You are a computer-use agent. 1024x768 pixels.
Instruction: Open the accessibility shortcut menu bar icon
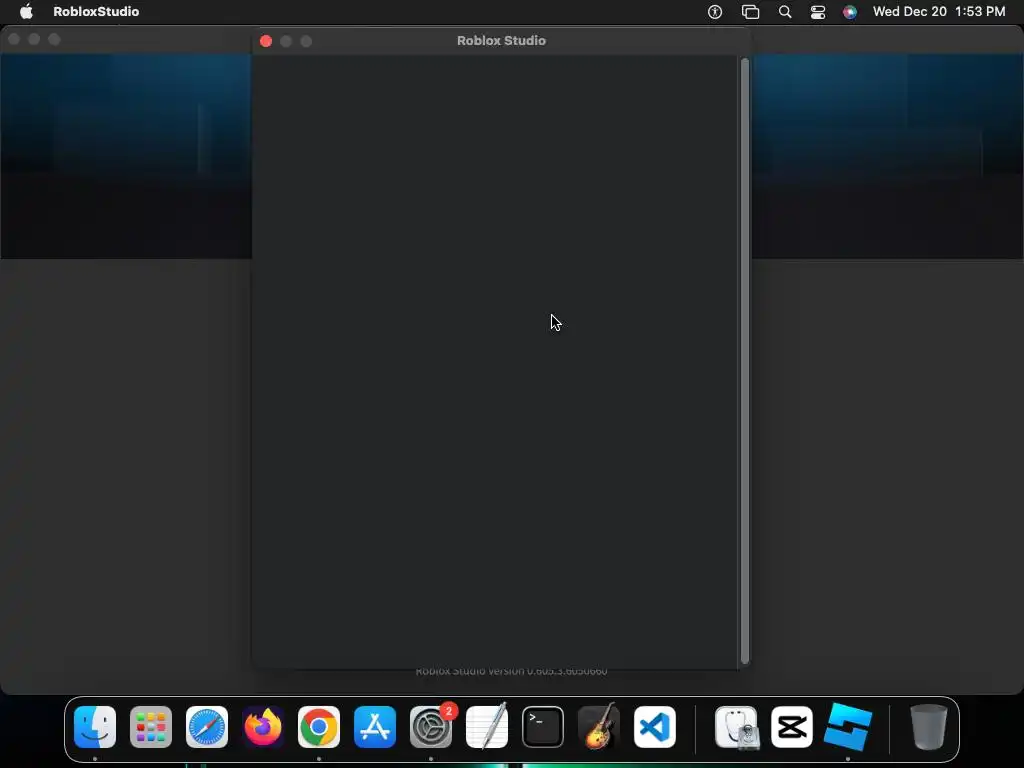[x=715, y=12]
